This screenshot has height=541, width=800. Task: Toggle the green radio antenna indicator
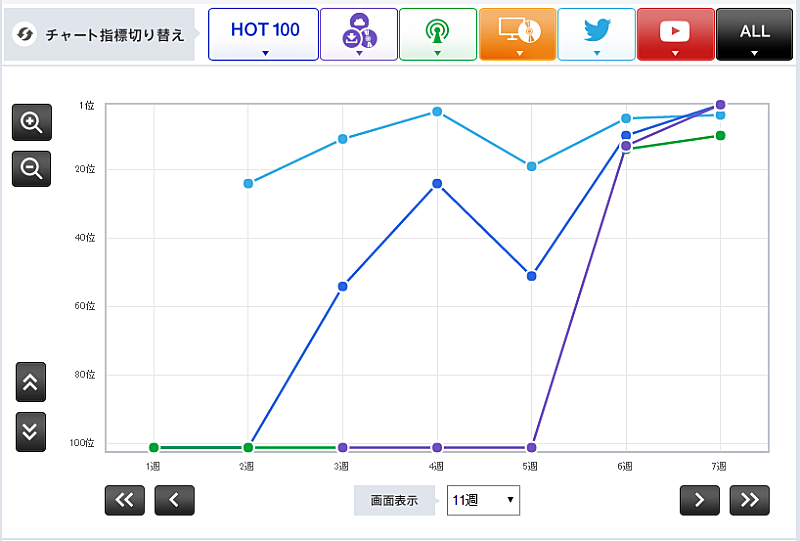tap(437, 32)
